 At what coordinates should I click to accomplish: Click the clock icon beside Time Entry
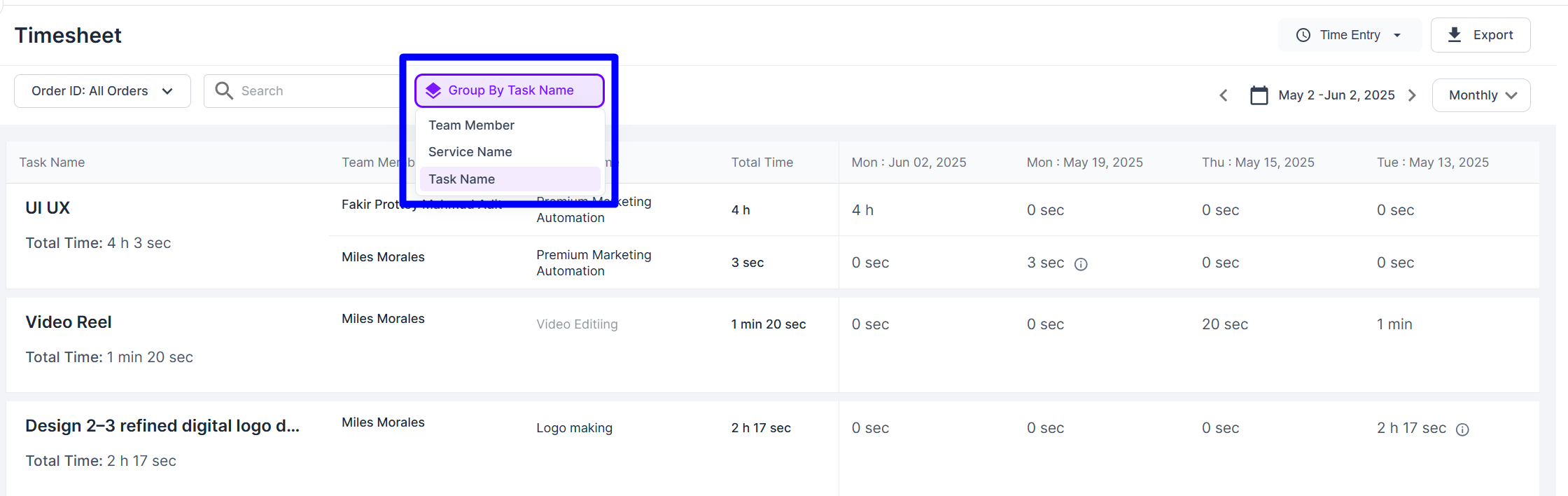tap(1303, 35)
